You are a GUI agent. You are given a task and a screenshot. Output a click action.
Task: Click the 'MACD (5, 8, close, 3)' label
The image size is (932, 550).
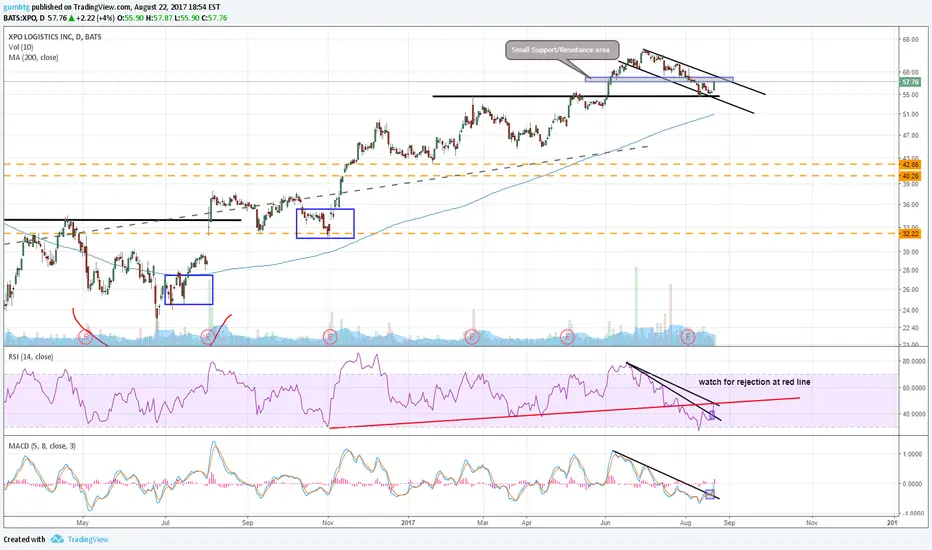(x=42, y=445)
